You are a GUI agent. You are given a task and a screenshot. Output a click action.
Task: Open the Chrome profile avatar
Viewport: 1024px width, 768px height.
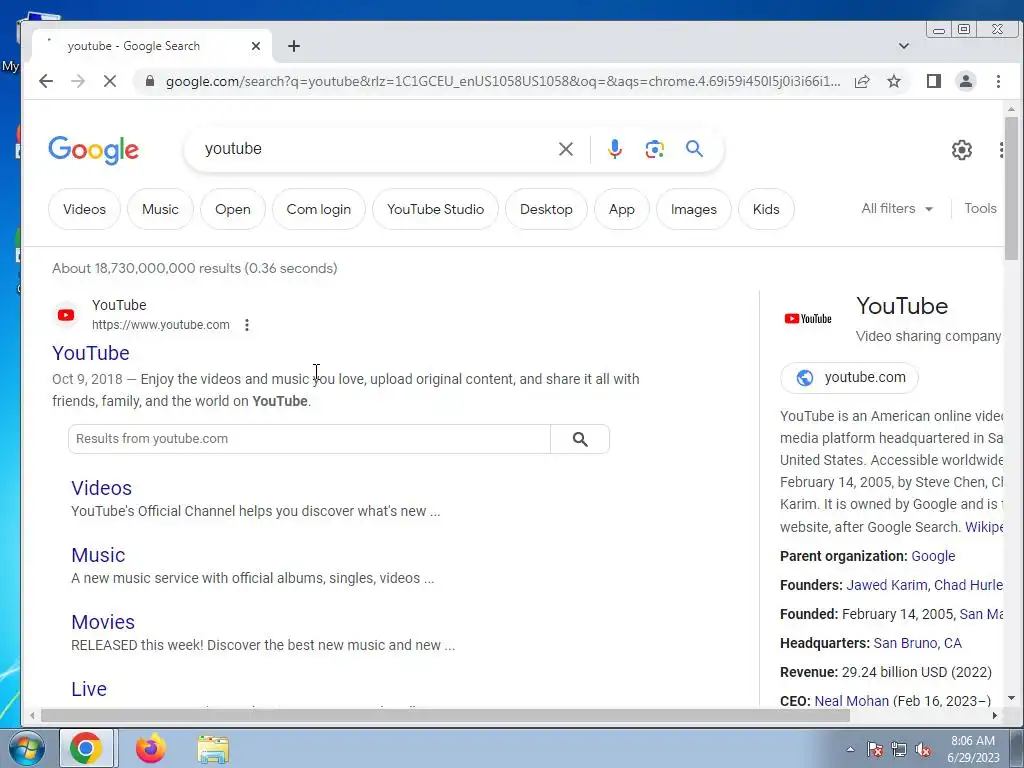(966, 81)
